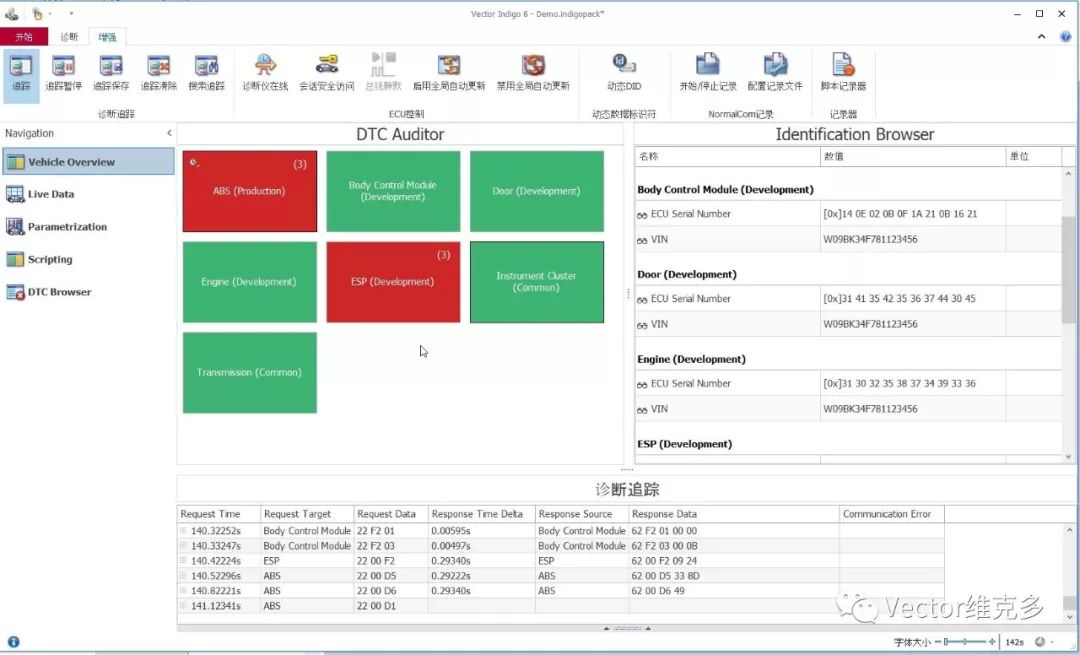Viewport: 1080px width, 655px height.
Task: Select the trace row with 62 00 F2 09 24
Action: 561,561
